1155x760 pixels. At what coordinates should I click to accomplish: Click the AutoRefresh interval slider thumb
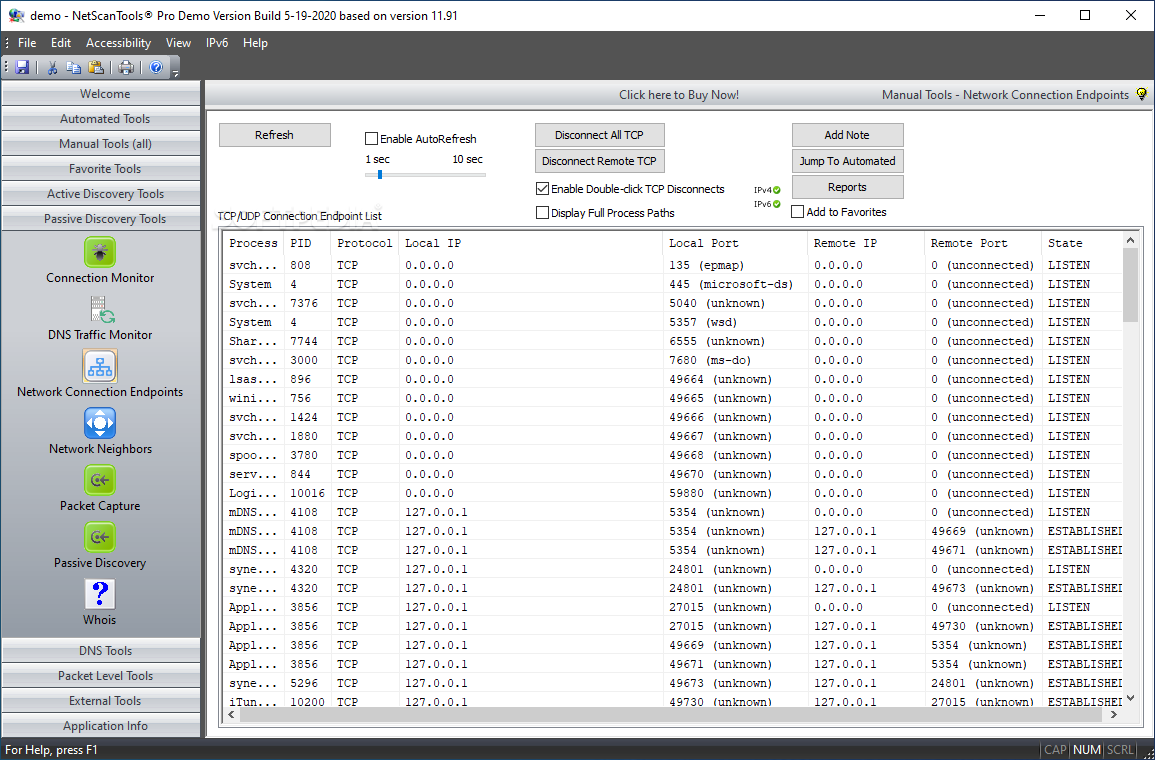tap(379, 175)
